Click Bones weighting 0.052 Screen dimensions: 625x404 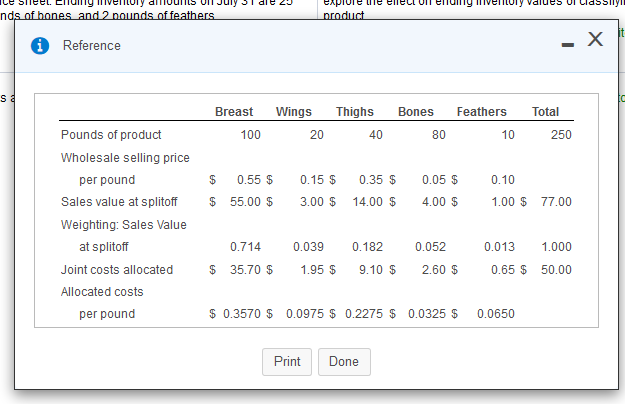(x=430, y=247)
